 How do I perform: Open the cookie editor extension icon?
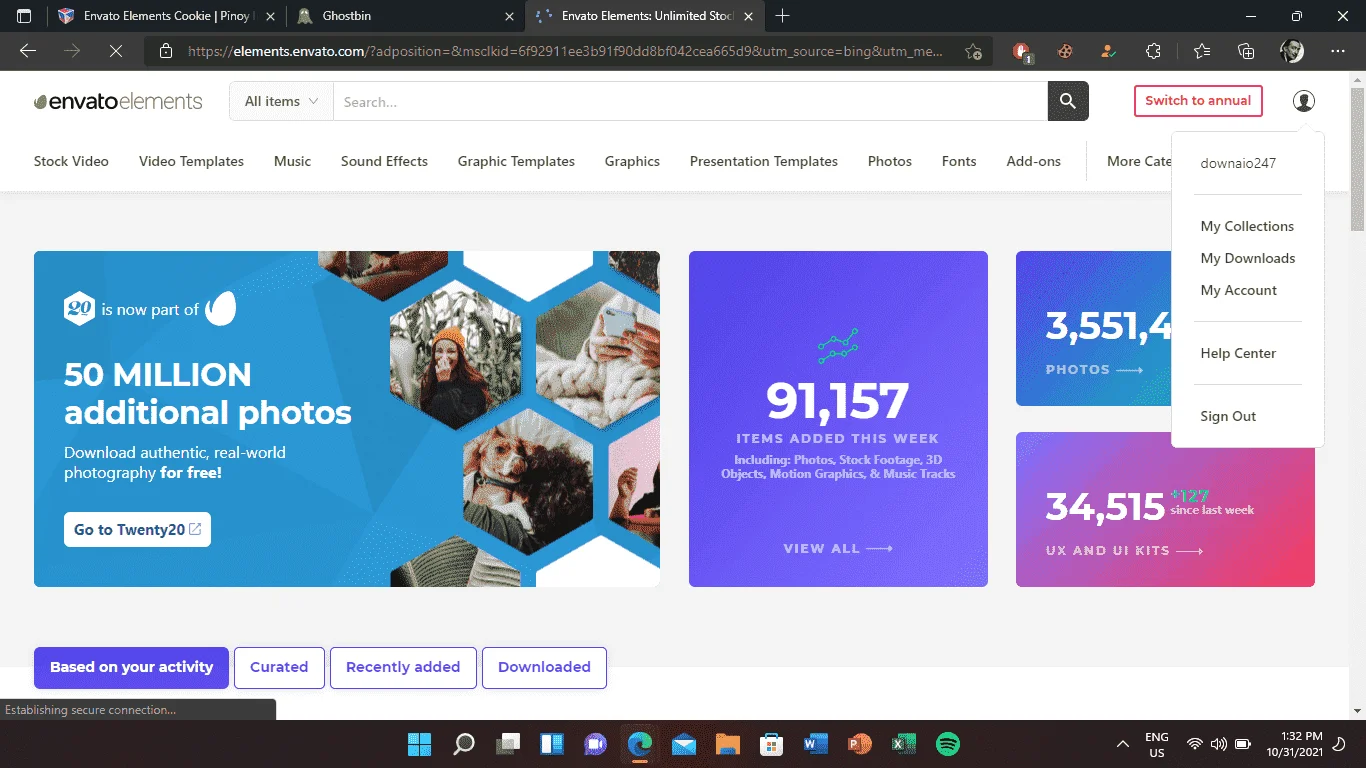pos(1065,51)
